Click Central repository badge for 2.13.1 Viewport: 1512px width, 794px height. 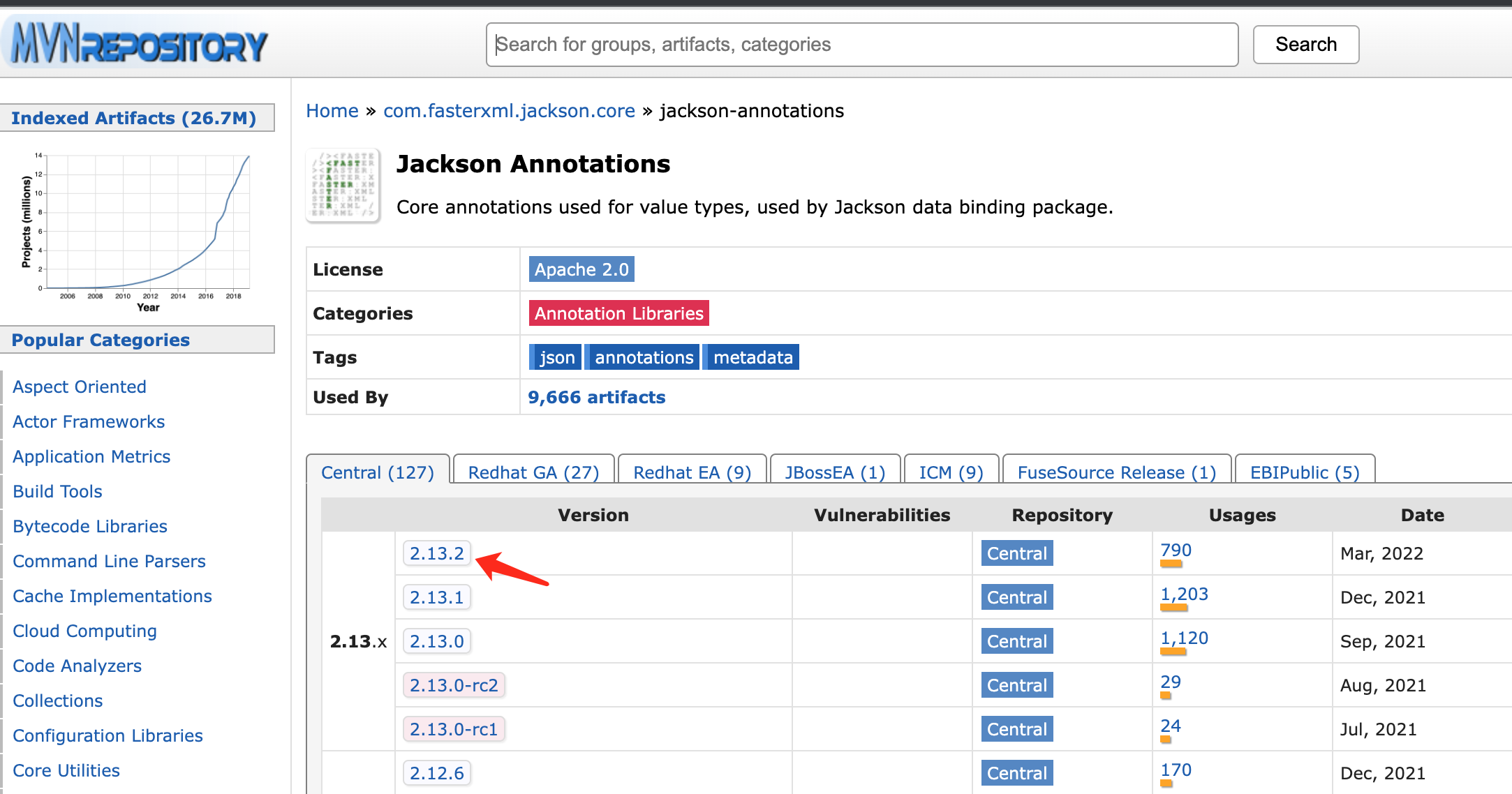click(1017, 597)
